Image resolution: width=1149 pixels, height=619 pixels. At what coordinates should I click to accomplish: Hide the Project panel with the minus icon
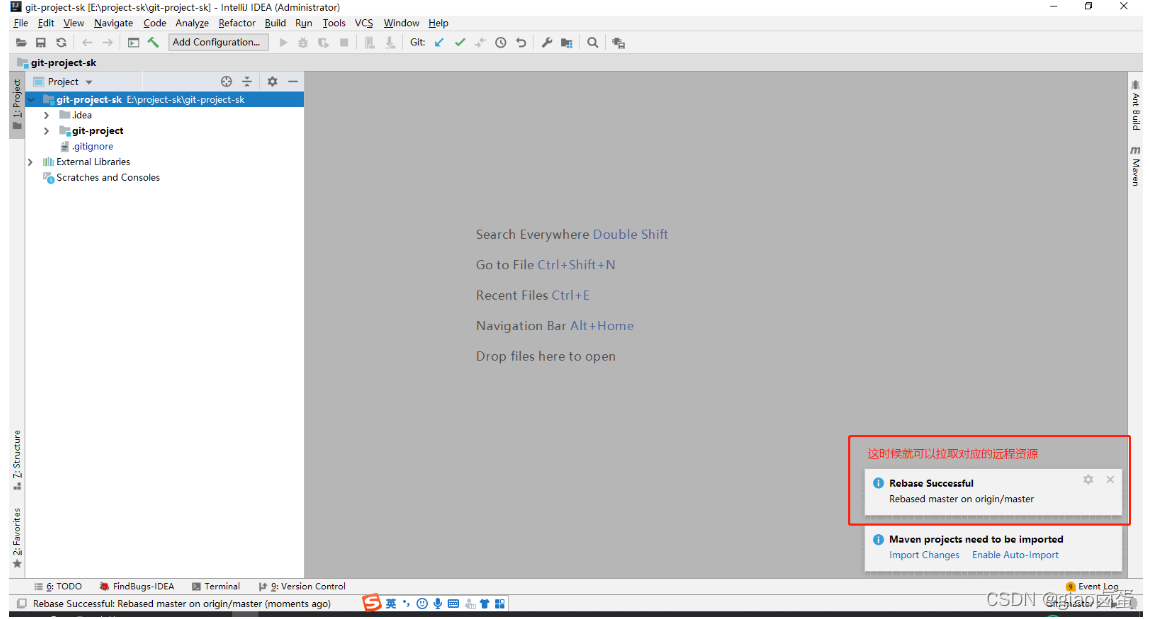[293, 81]
